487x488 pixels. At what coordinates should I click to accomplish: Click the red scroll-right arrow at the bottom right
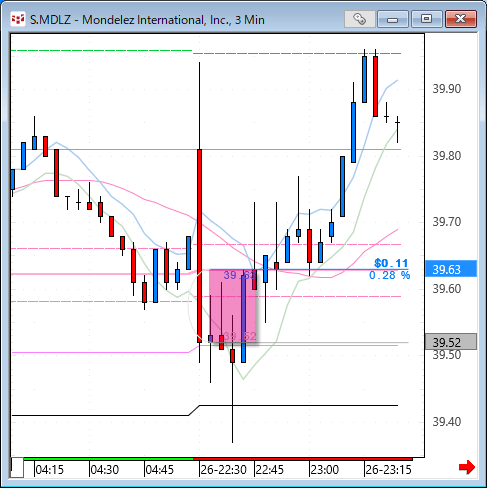(x=467, y=467)
